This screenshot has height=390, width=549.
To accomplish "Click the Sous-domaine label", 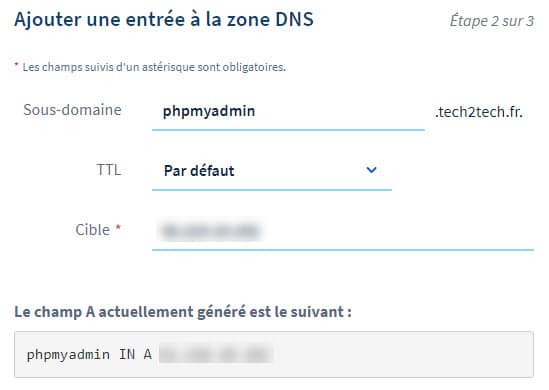I will coord(72,110).
